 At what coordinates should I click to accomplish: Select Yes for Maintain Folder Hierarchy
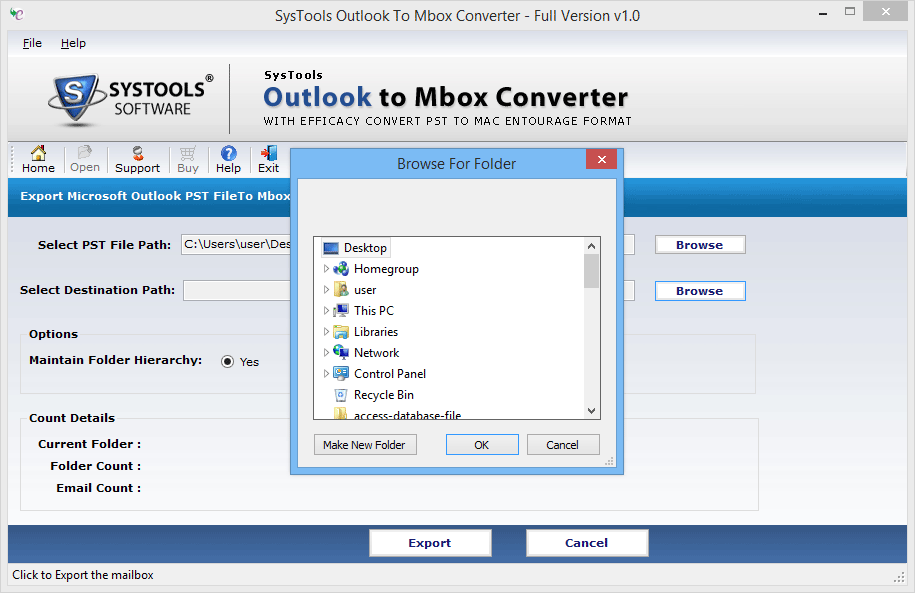[x=228, y=362]
